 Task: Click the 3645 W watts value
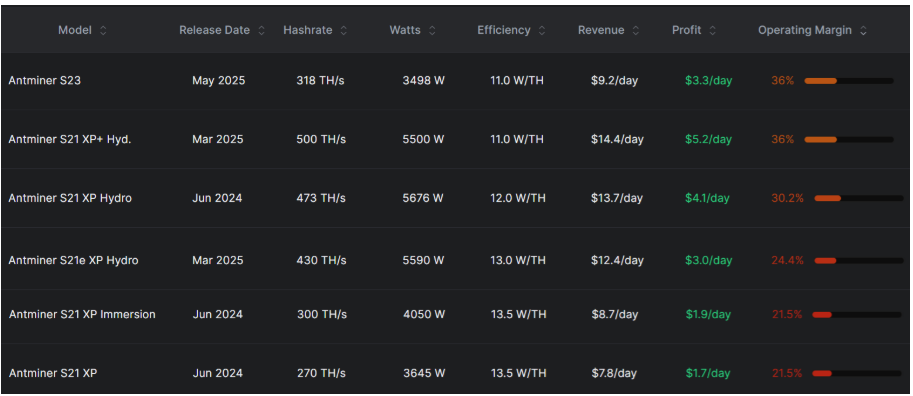click(x=424, y=373)
